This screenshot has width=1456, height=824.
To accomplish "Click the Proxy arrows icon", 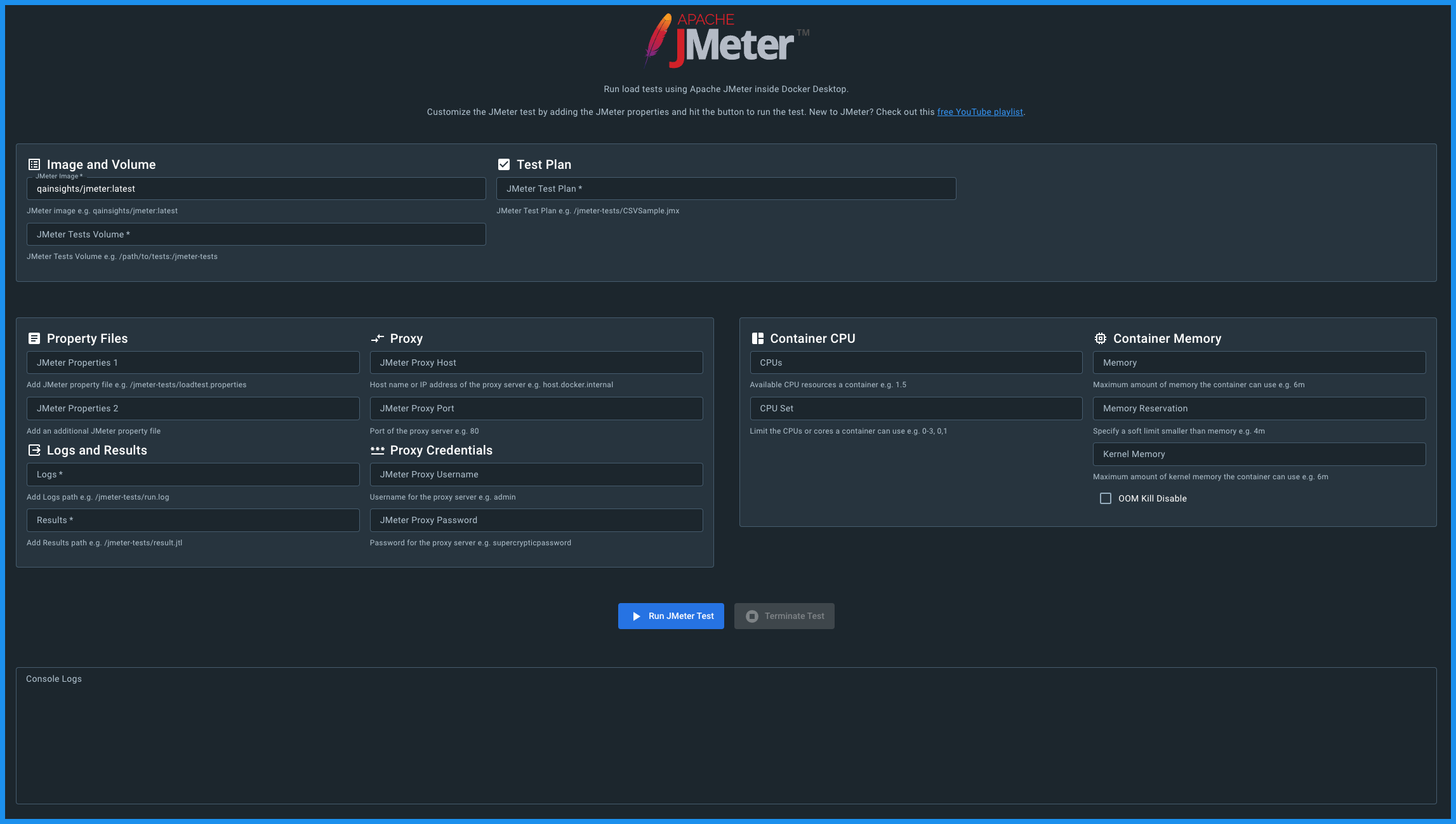I will click(378, 338).
